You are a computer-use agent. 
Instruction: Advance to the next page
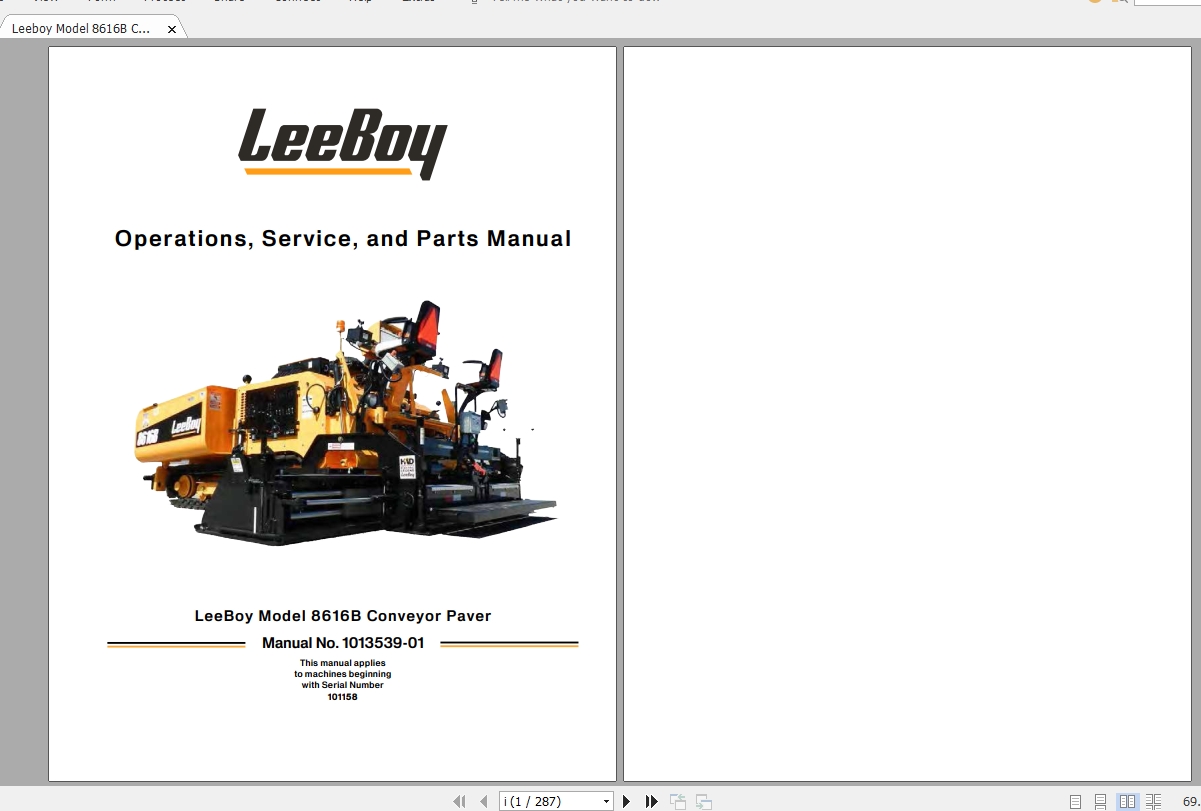pos(626,800)
